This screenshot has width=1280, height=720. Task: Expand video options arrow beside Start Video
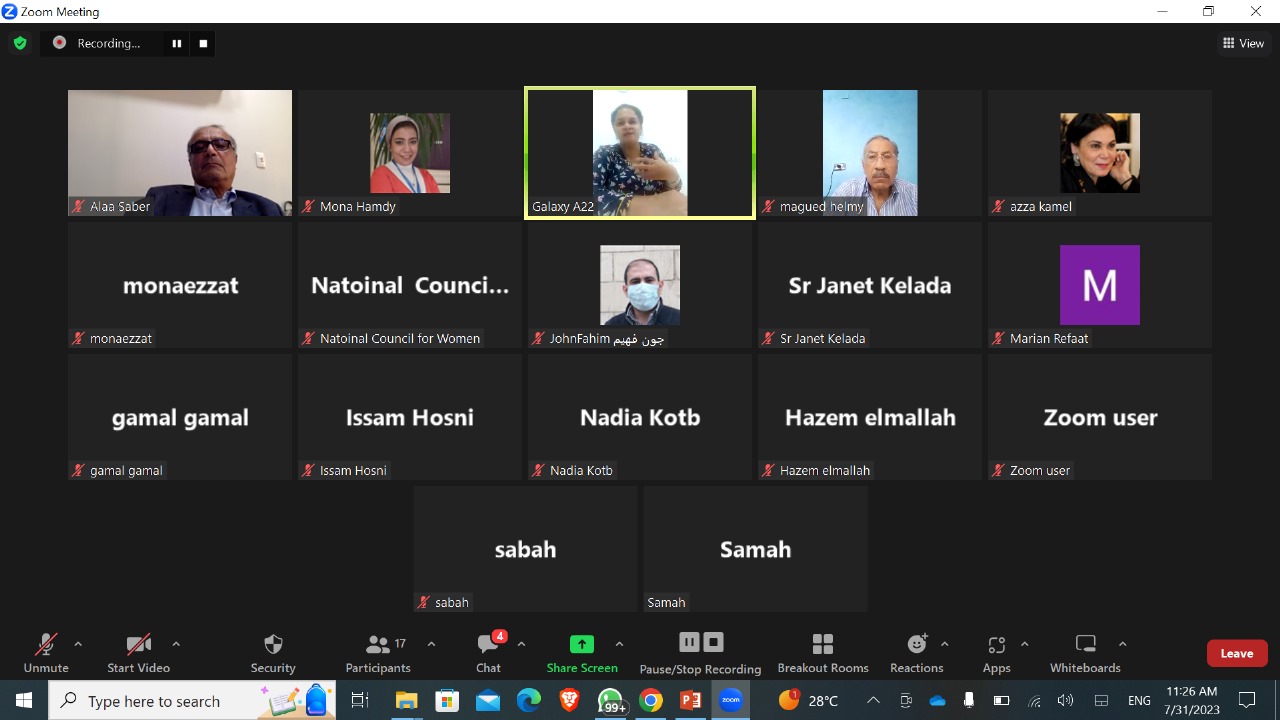click(x=176, y=644)
